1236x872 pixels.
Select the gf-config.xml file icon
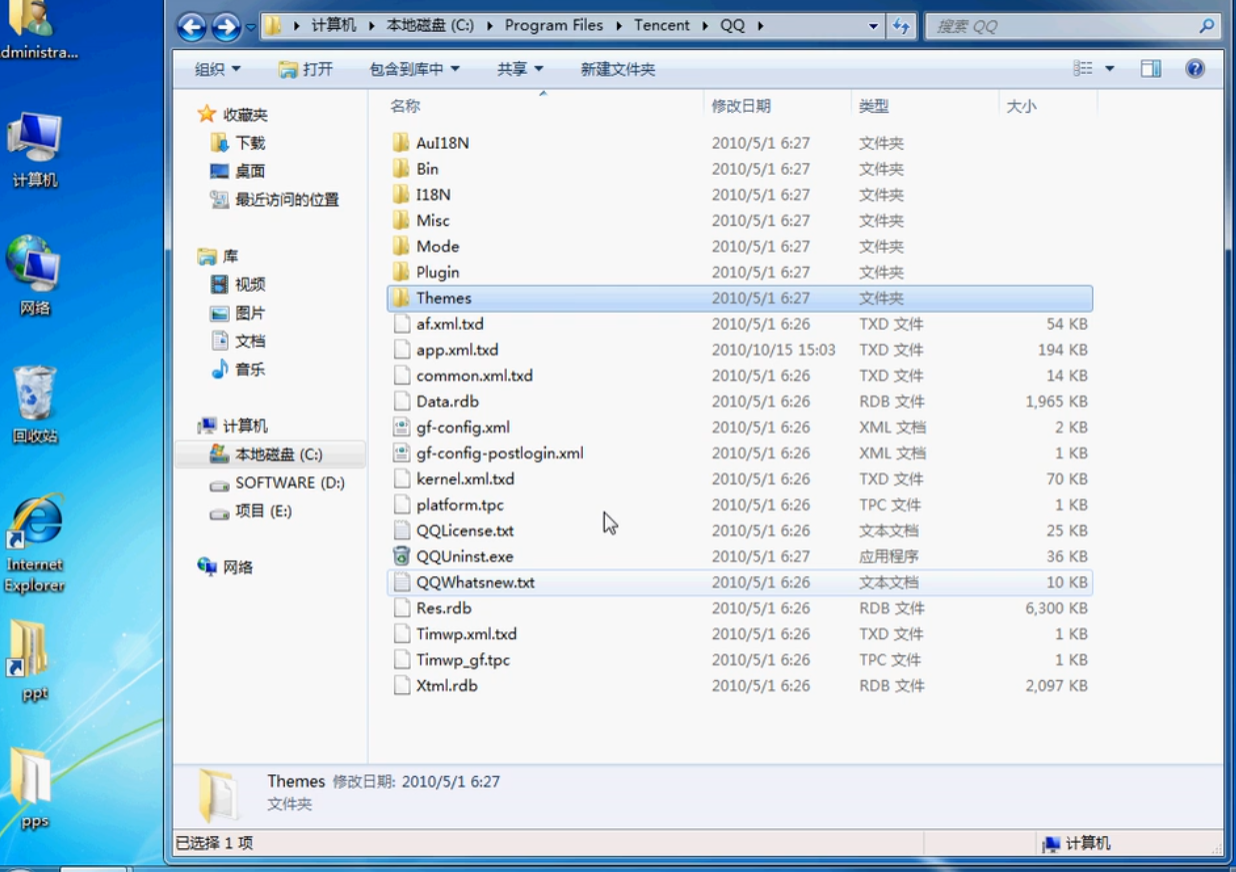(401, 427)
